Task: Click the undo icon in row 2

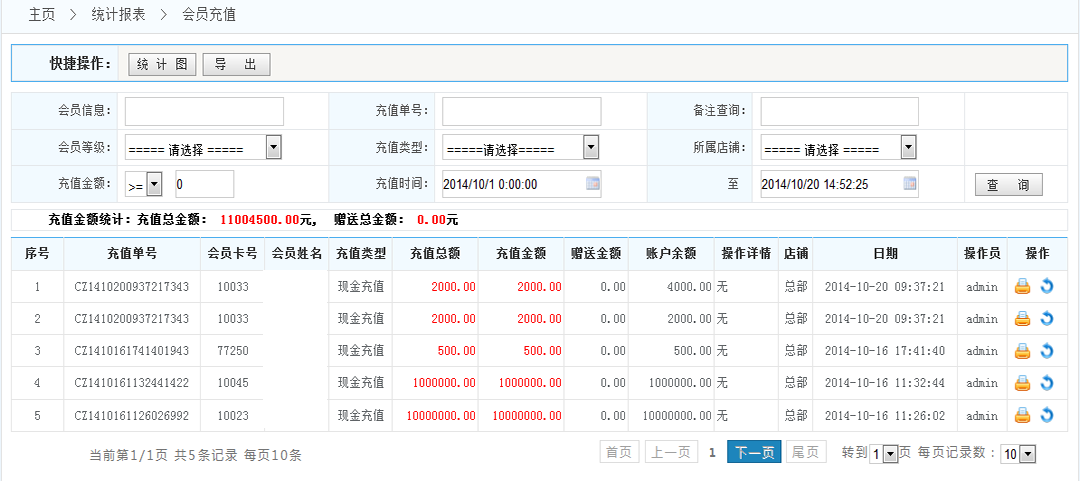Action: point(1047,319)
